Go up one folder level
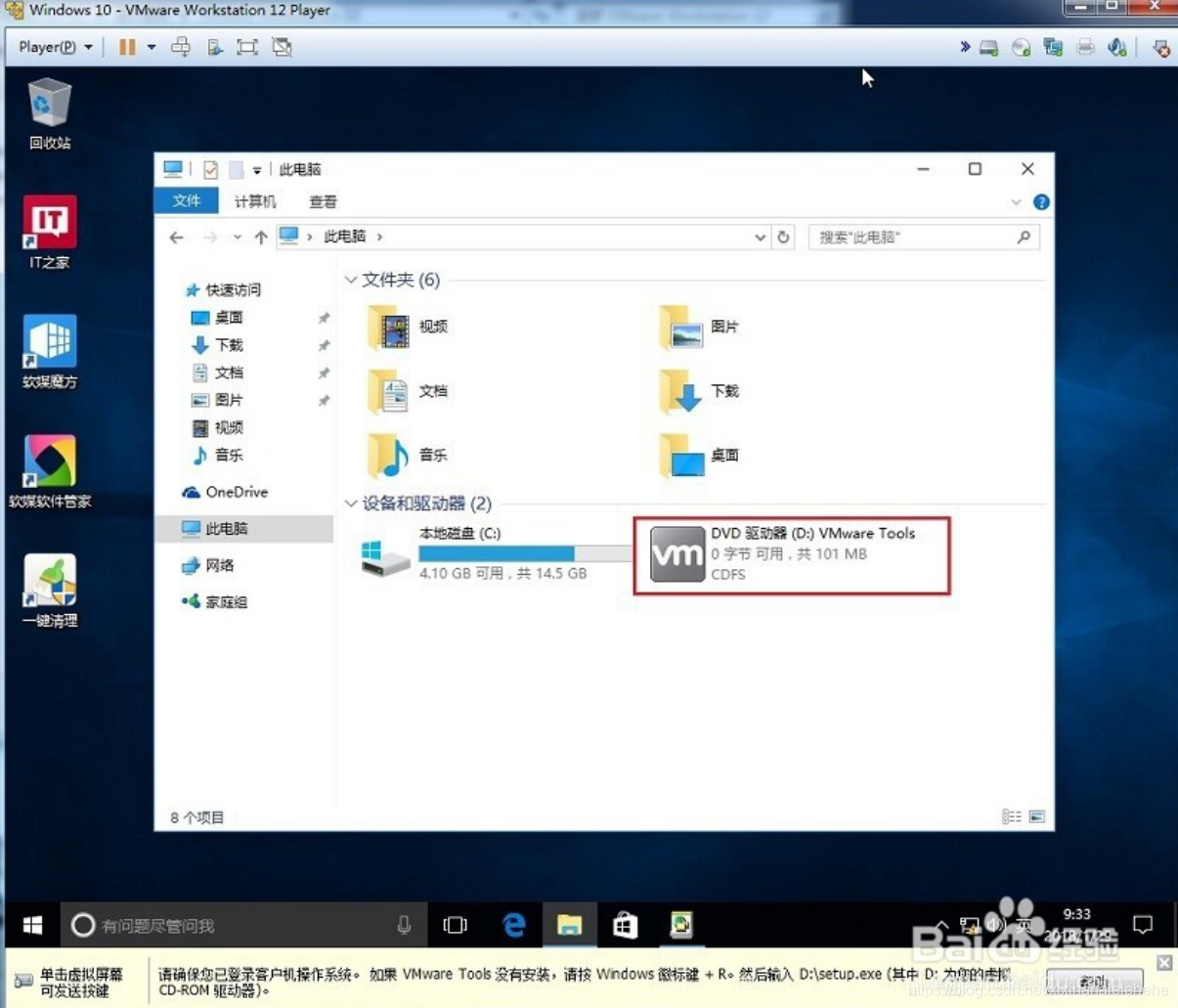Image resolution: width=1178 pixels, height=1008 pixels. (x=261, y=237)
